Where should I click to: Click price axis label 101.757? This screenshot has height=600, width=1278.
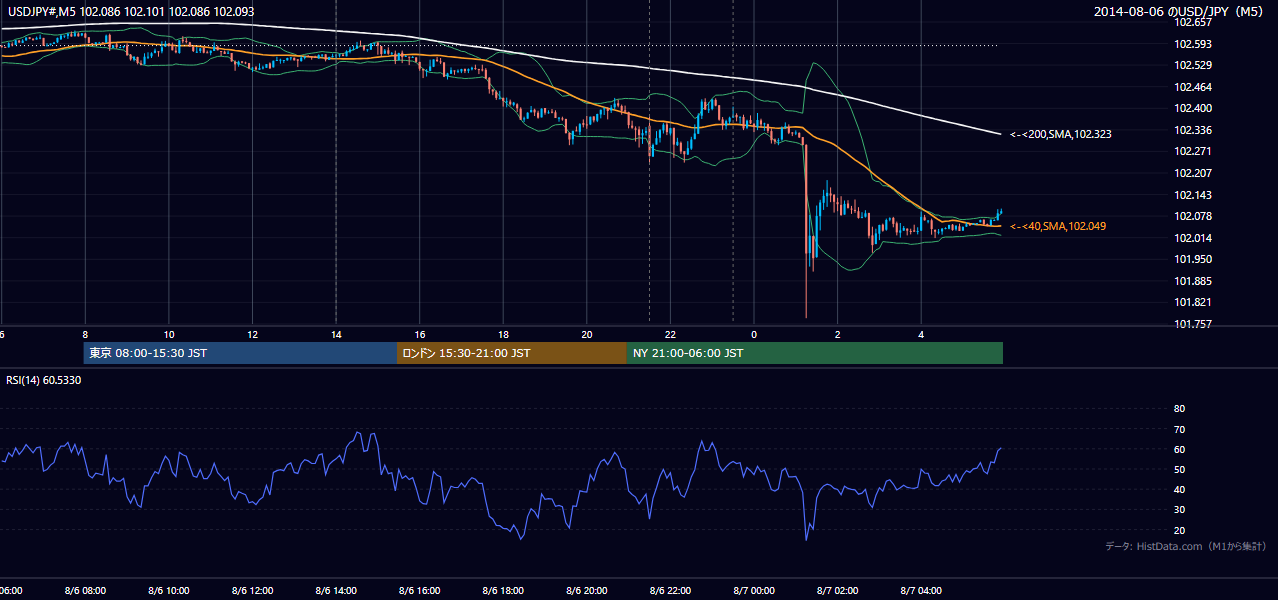coord(1191,324)
